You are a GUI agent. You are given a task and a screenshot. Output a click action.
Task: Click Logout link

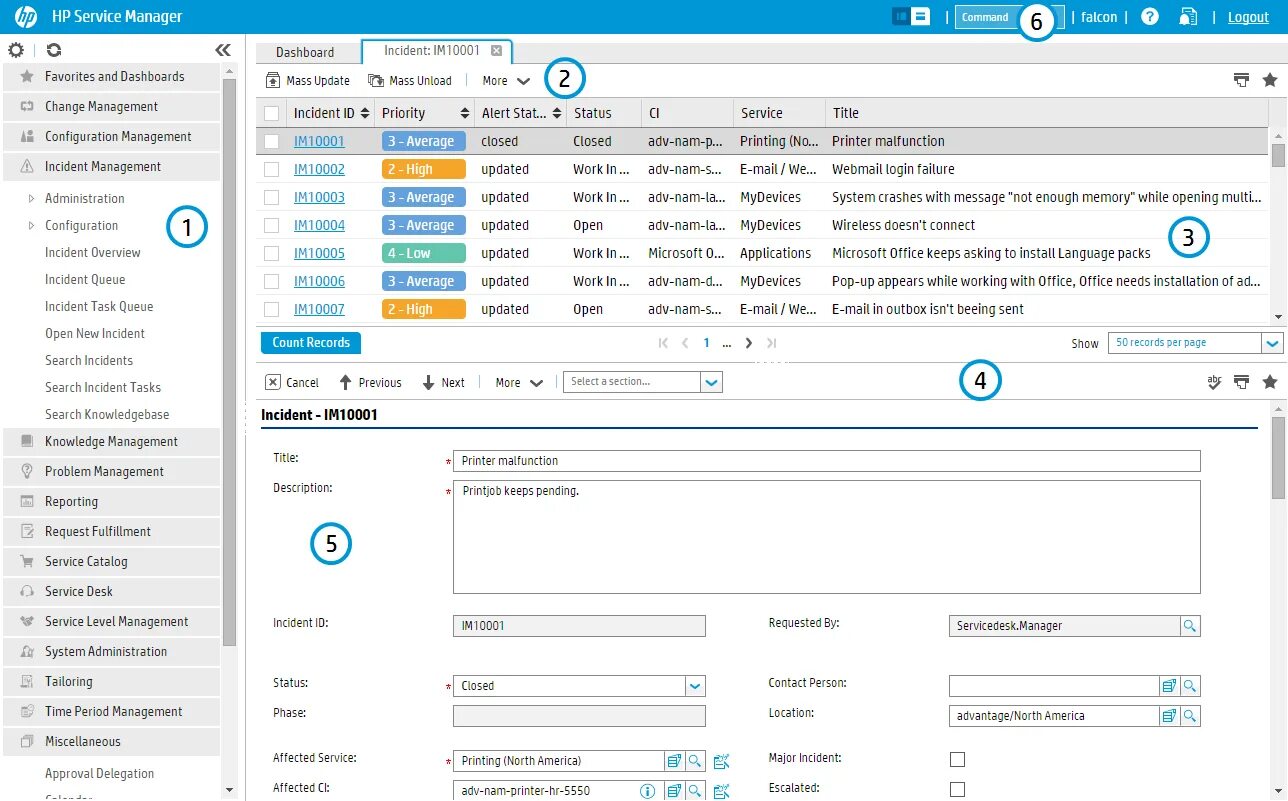1248,17
